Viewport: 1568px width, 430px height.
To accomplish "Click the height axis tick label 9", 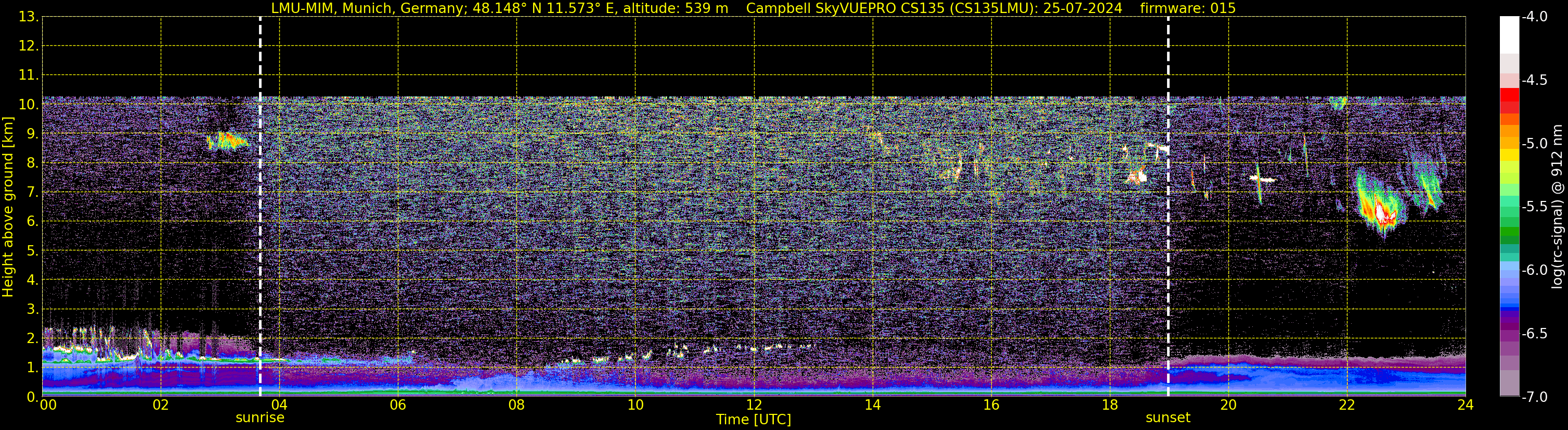I will (33, 133).
